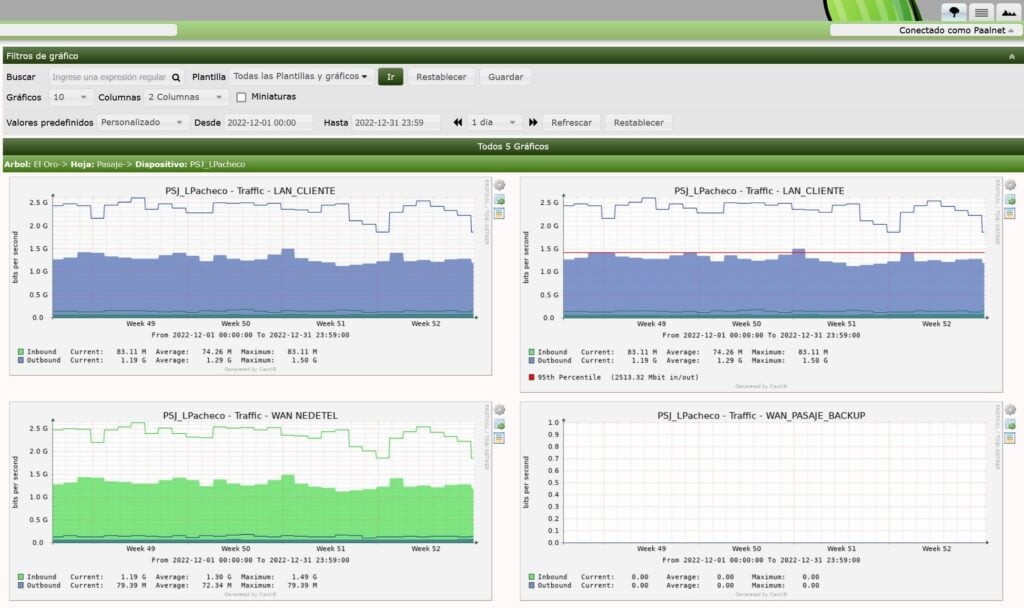The image size is (1024, 608).
Task: Click the search magnifier in Buscar field
Action: (177, 77)
